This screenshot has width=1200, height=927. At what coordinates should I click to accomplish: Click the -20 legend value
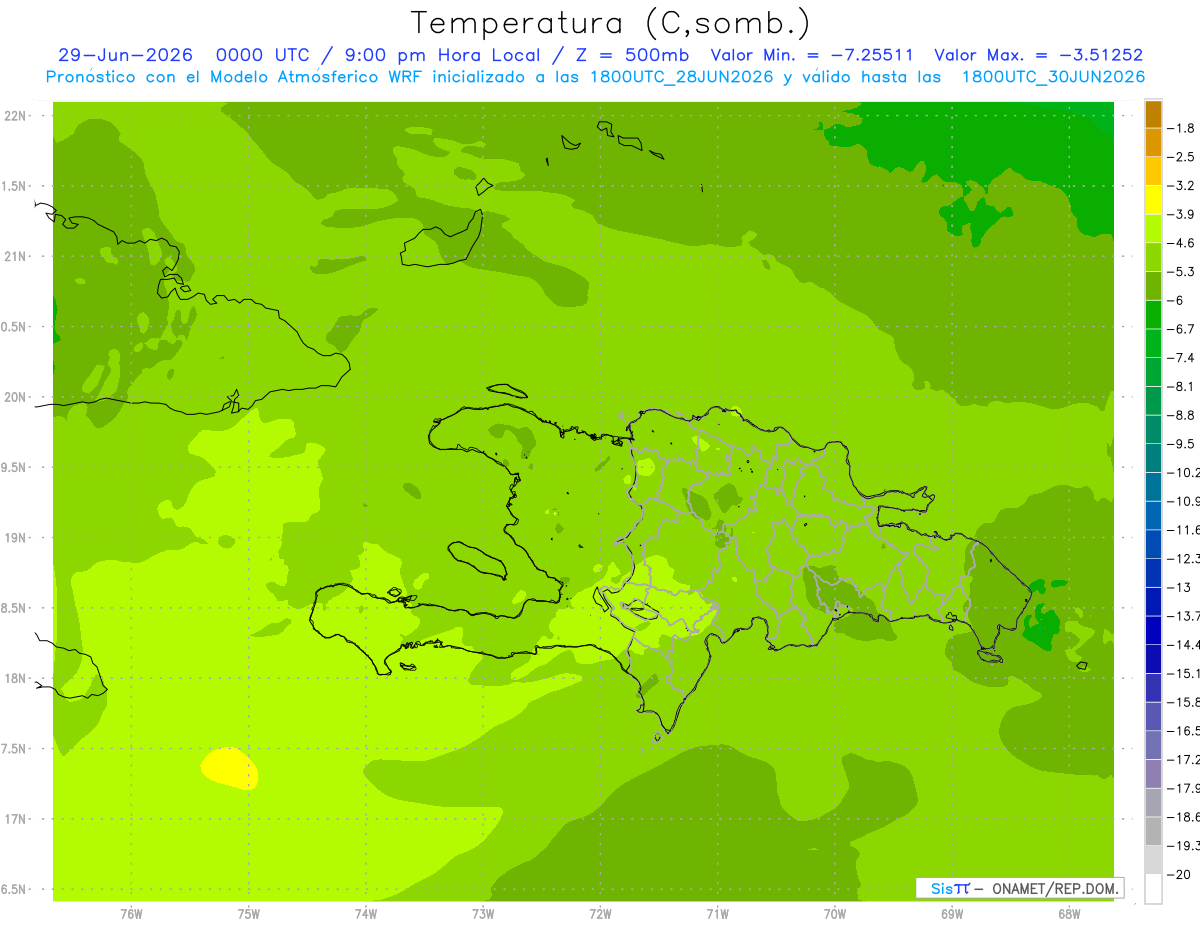(1180, 875)
